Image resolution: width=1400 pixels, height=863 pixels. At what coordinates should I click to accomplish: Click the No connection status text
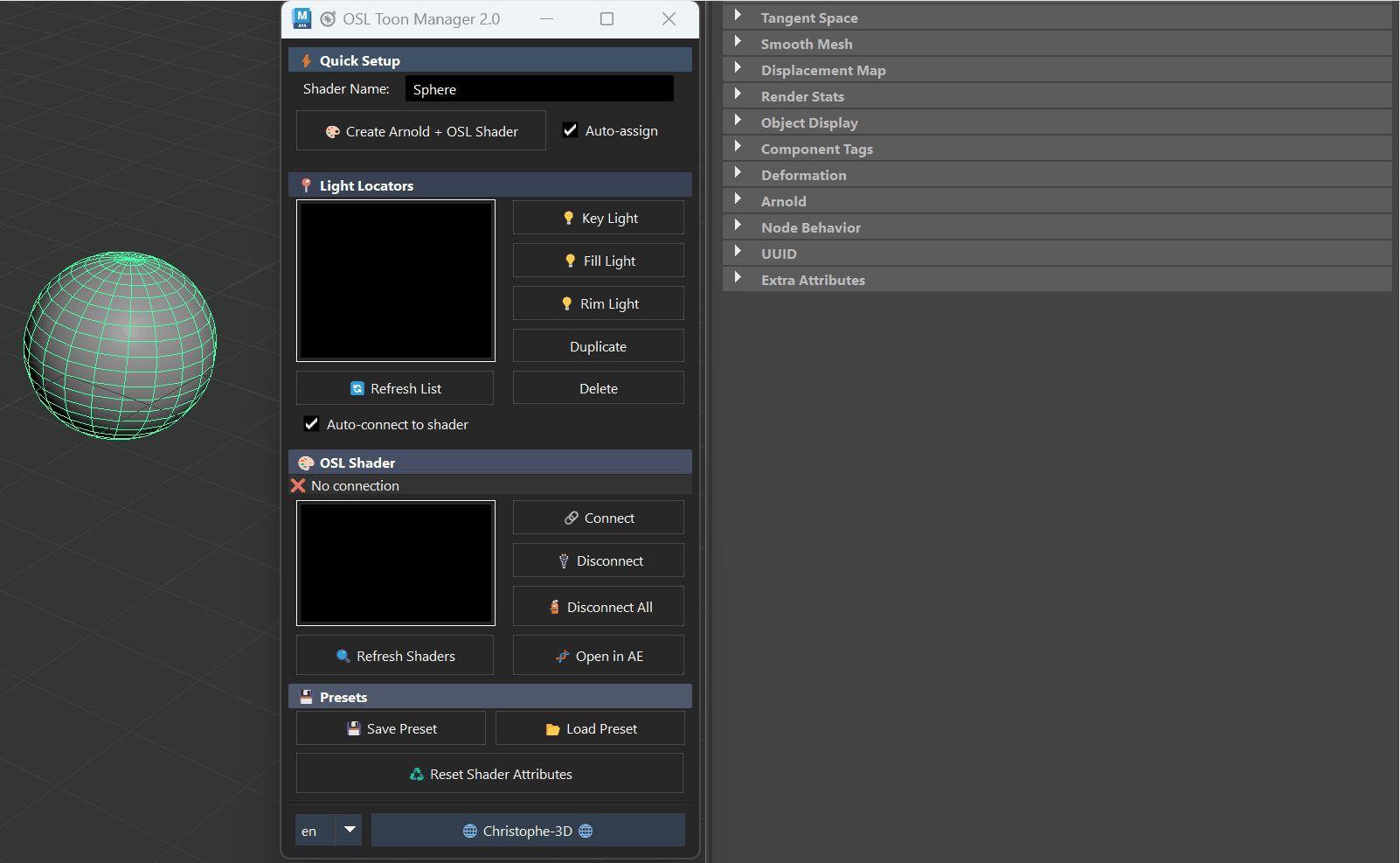(x=355, y=485)
